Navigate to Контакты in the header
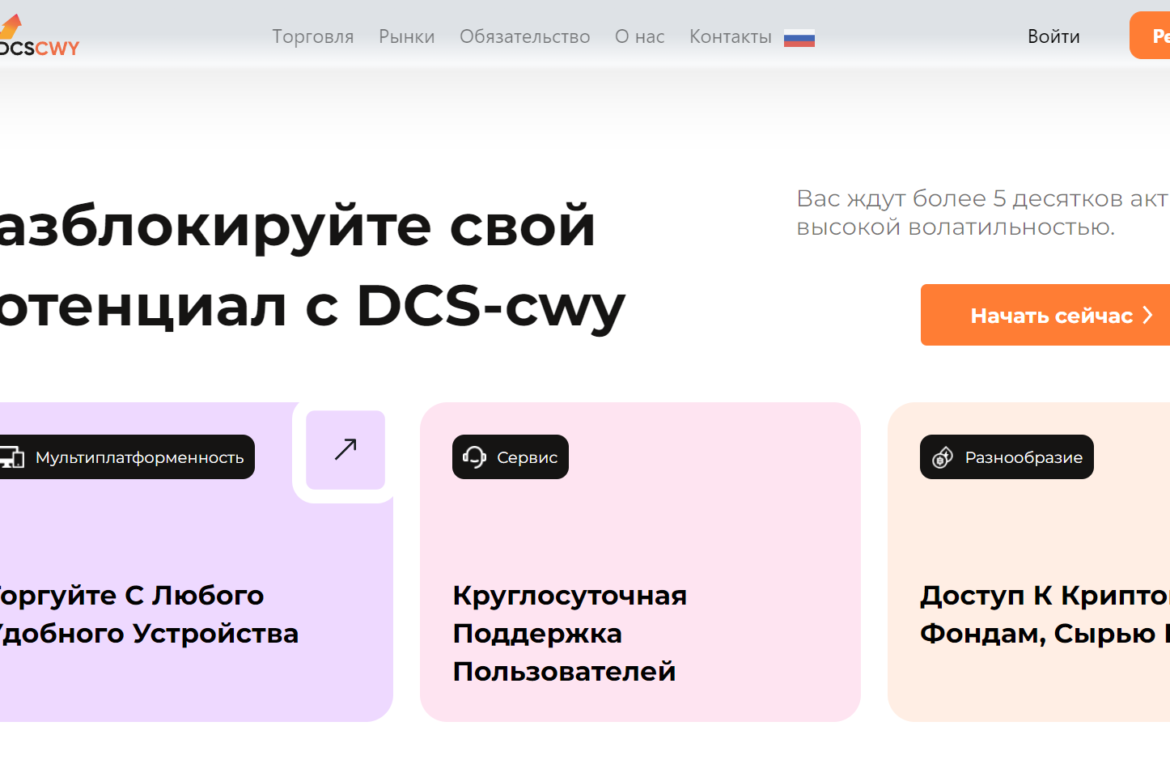 tap(730, 37)
